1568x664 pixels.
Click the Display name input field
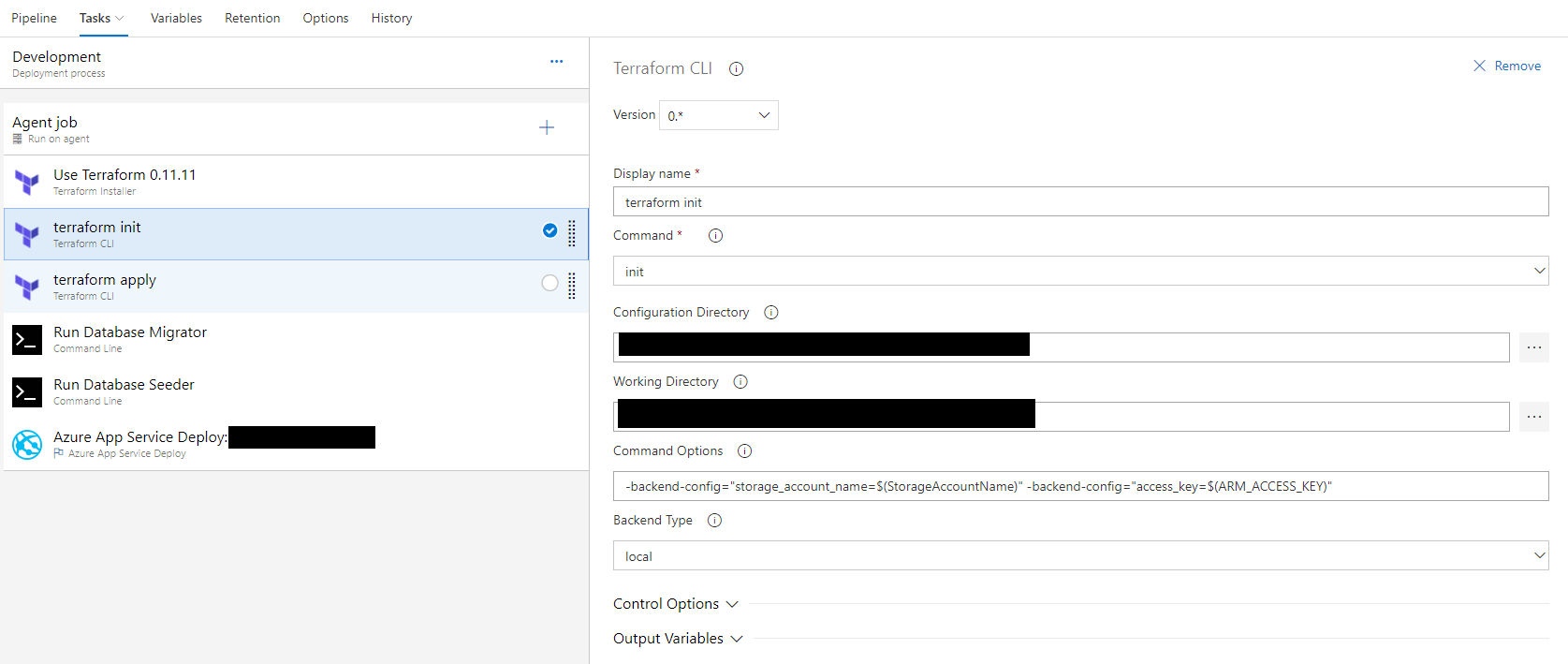tap(1081, 201)
